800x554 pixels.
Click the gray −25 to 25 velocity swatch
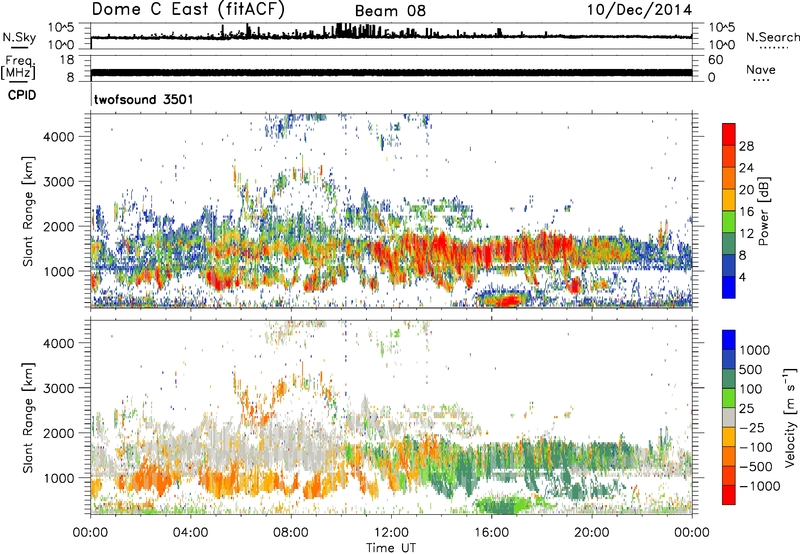point(729,418)
